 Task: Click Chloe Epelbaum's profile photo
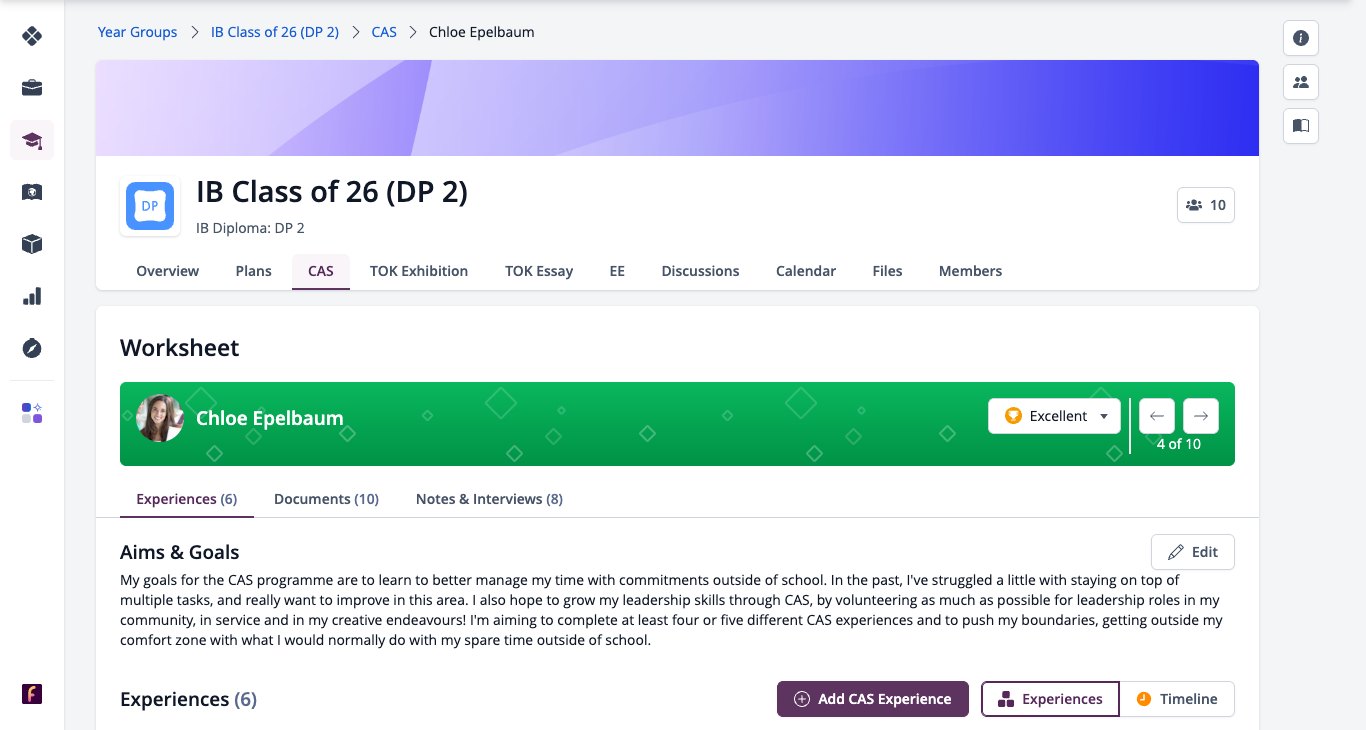(160, 418)
